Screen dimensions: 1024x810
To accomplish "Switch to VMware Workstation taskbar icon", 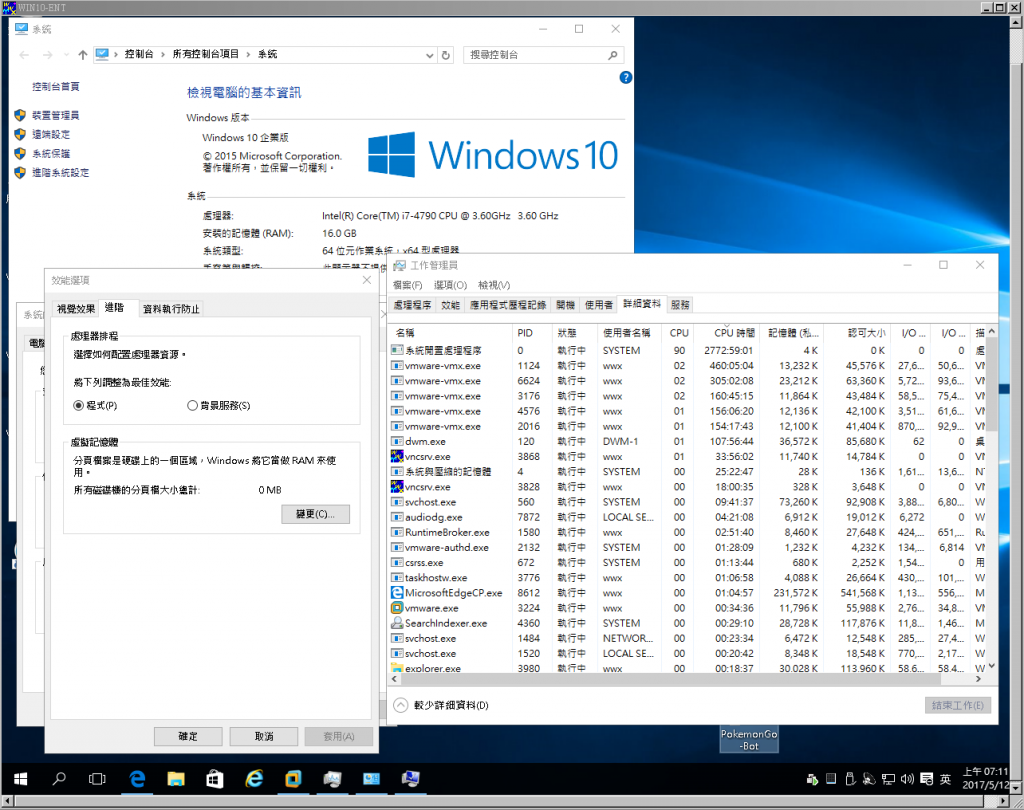I will (293, 779).
